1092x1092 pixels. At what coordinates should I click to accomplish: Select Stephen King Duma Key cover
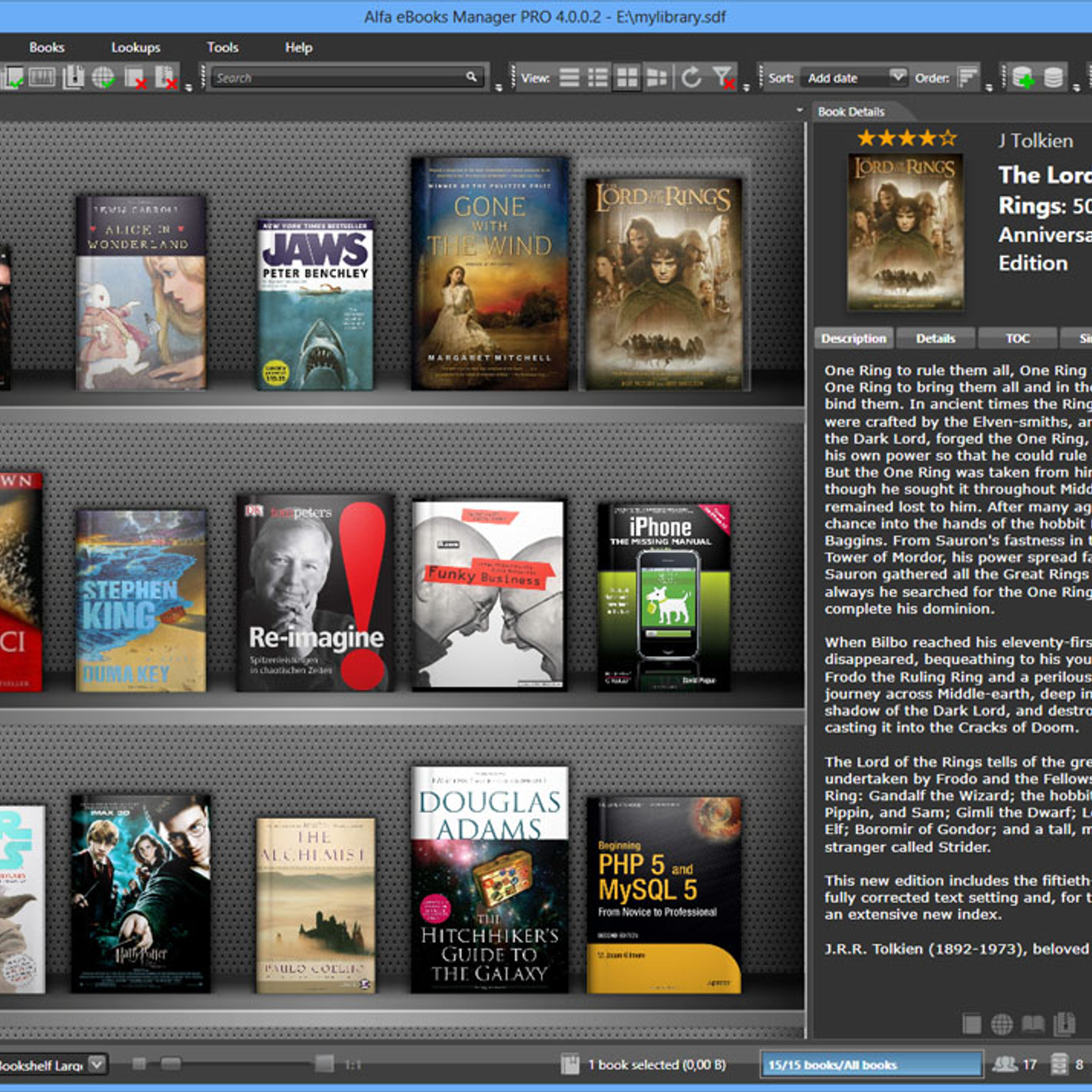[x=141, y=601]
